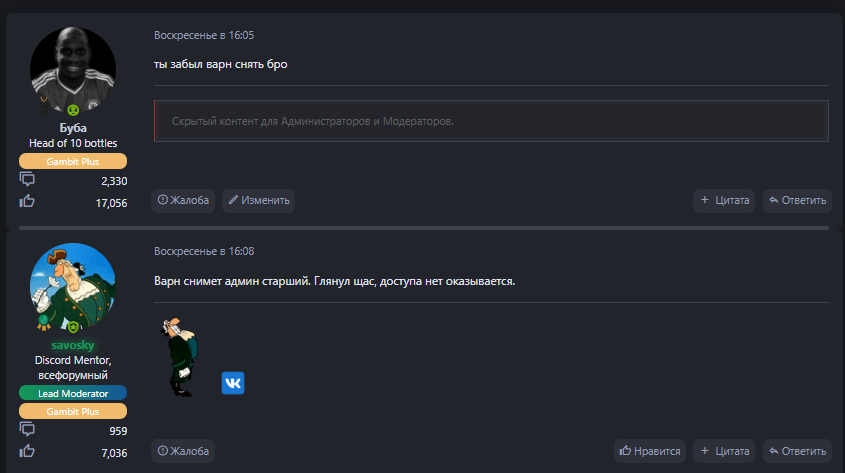Click the cartoon character signature image
The width and height of the screenshot is (845, 473).
(180, 356)
